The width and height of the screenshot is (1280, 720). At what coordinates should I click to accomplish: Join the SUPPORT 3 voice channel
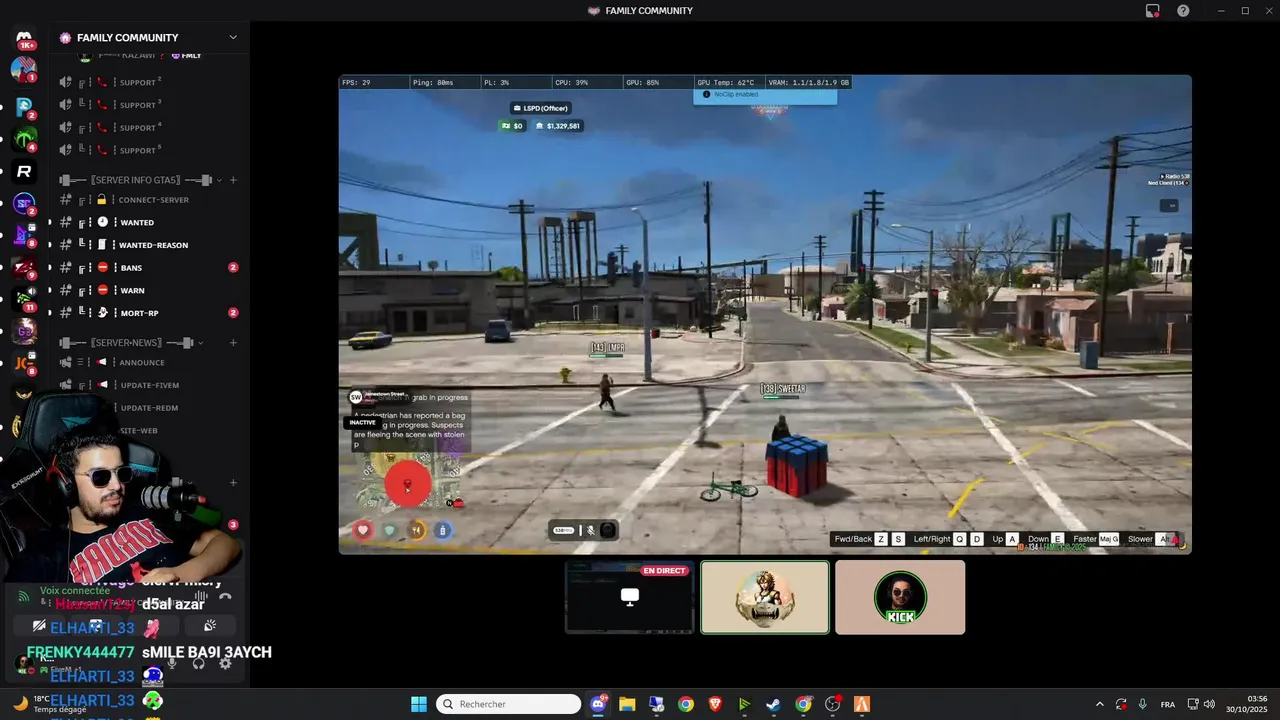coord(148,105)
